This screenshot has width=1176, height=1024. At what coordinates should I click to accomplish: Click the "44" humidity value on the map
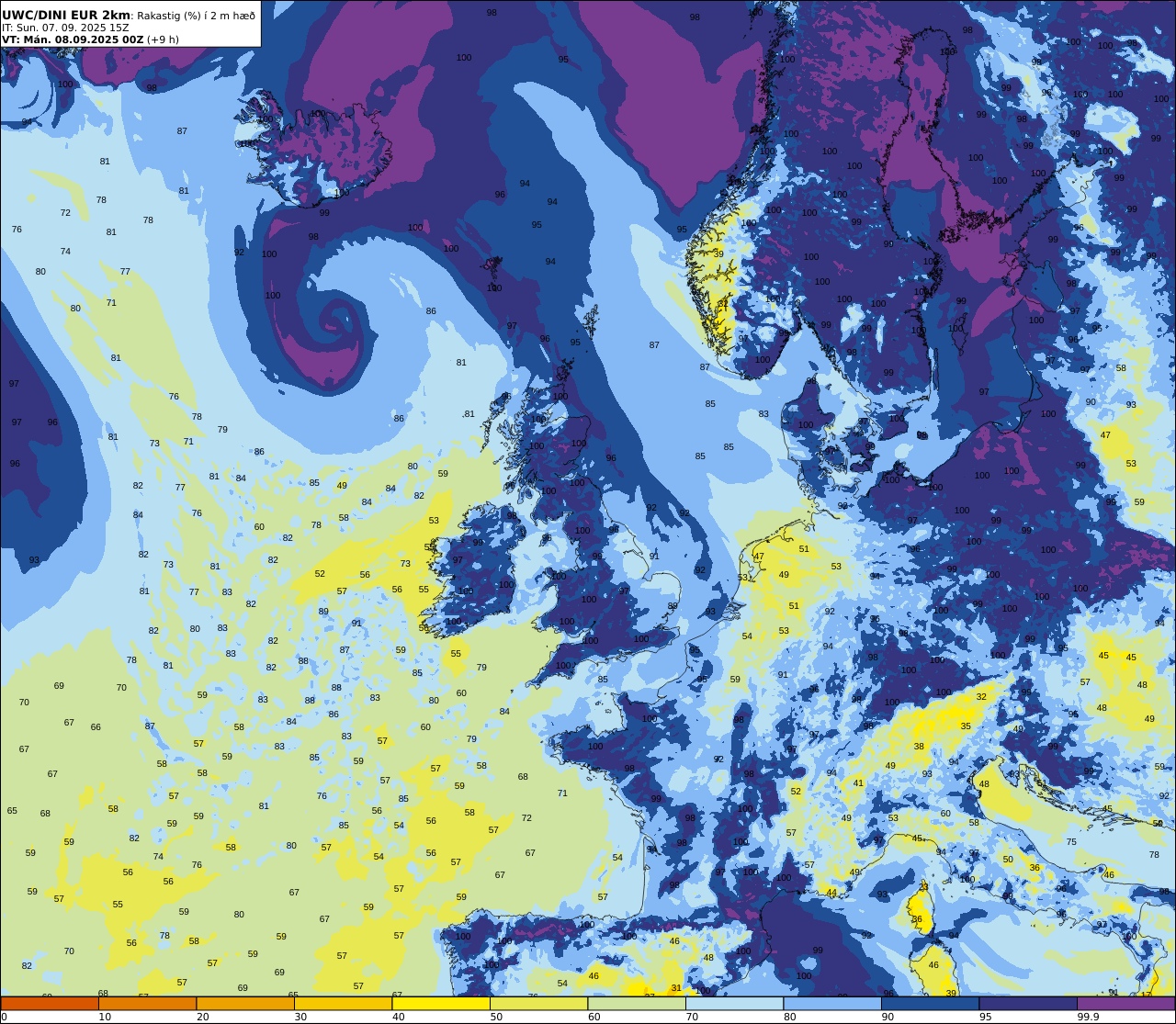(x=831, y=893)
